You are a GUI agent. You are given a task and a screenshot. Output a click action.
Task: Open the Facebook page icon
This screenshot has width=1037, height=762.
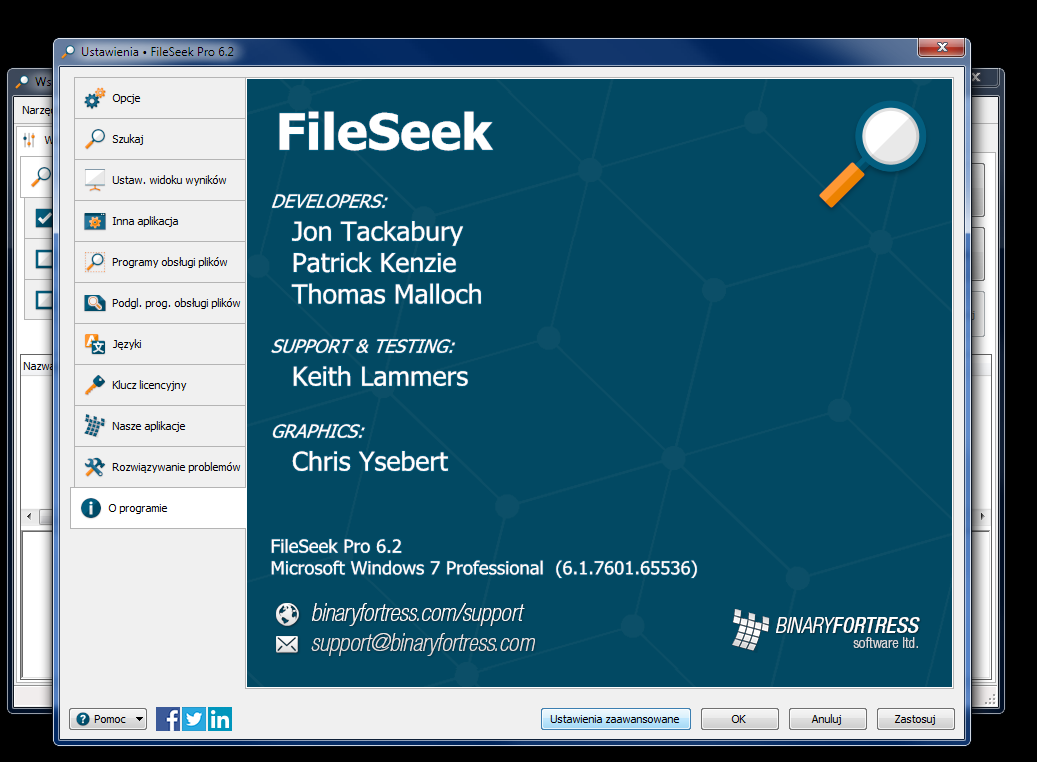[168, 719]
